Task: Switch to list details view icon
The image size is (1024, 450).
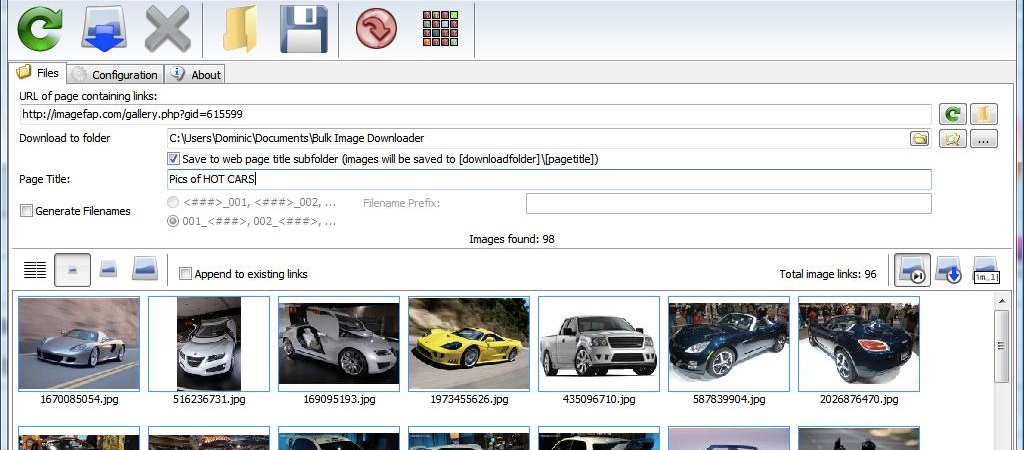Action: [35, 270]
